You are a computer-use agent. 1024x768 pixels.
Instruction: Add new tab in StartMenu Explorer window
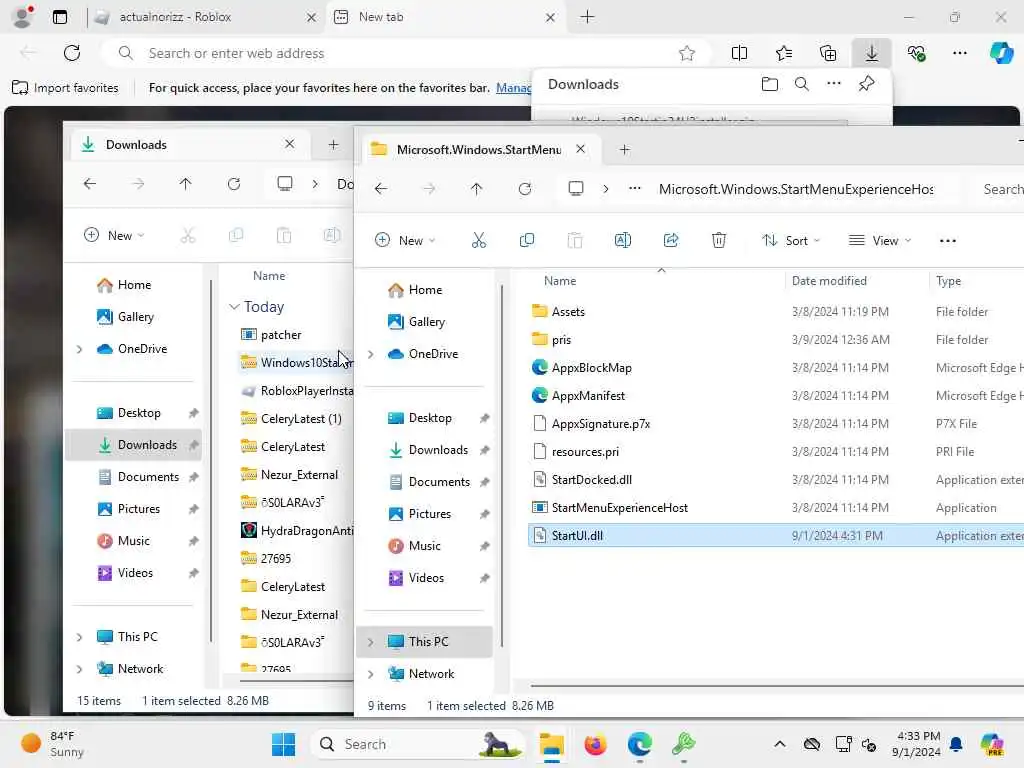point(624,150)
